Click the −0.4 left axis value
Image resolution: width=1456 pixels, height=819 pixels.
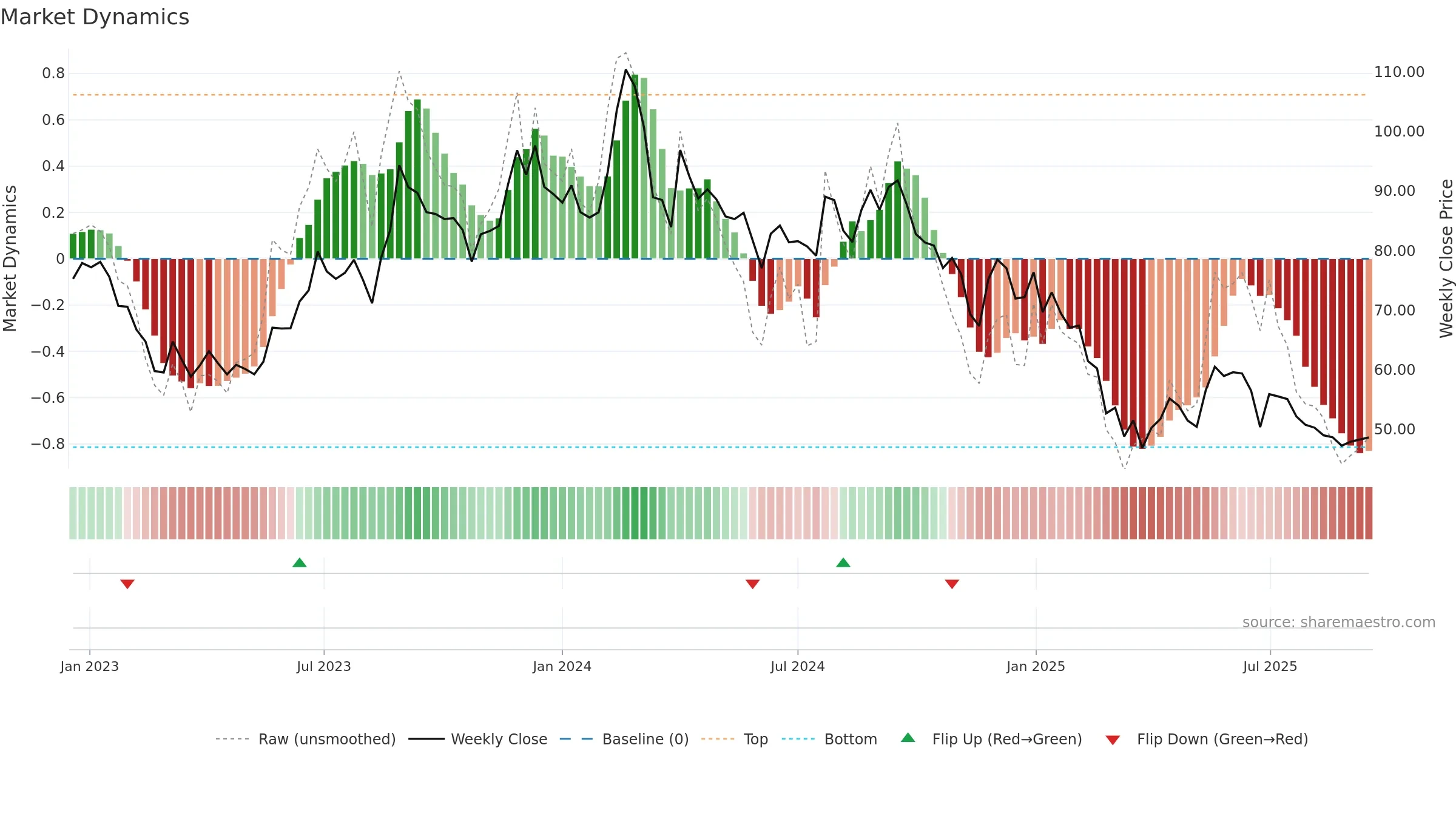pyautogui.click(x=47, y=351)
